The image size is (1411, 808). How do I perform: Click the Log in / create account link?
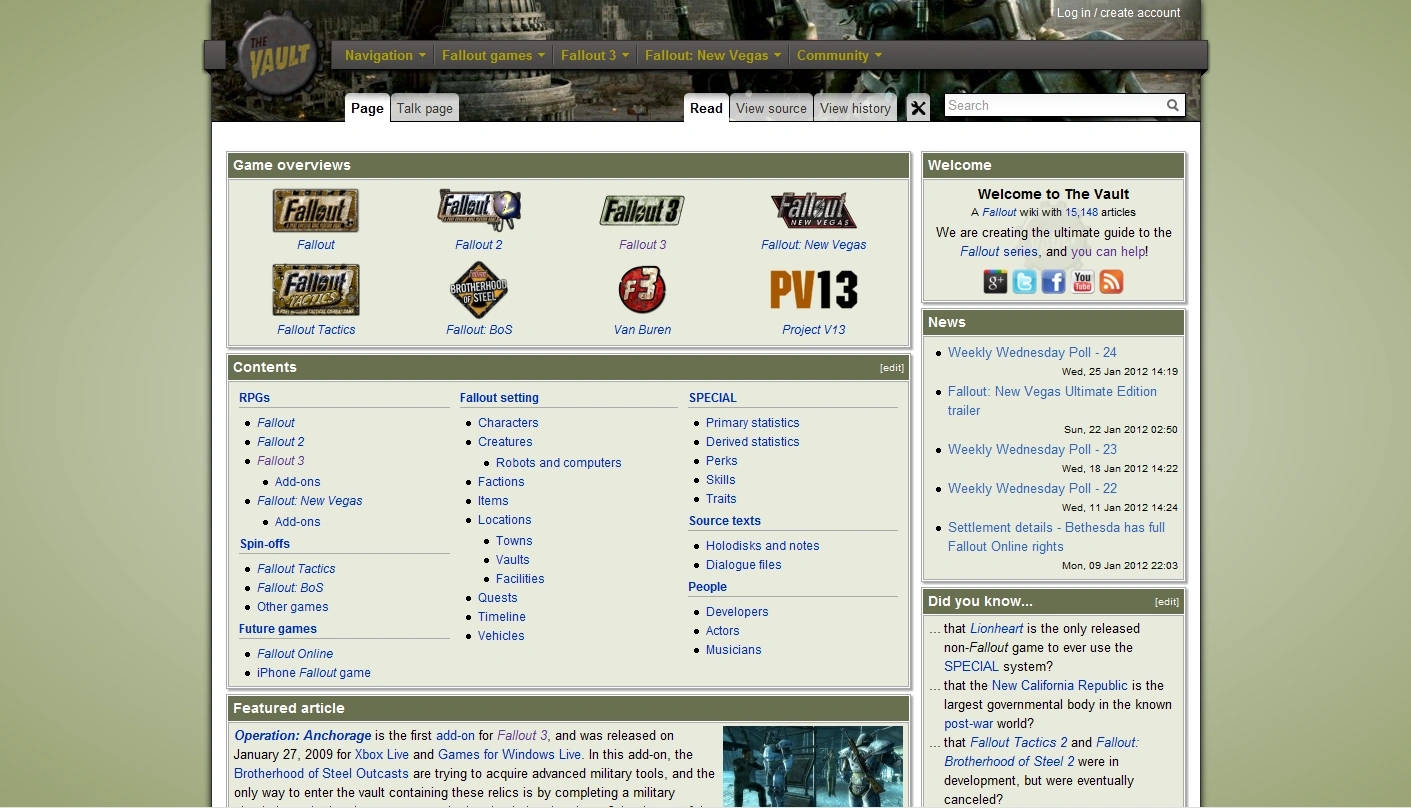pos(1118,13)
